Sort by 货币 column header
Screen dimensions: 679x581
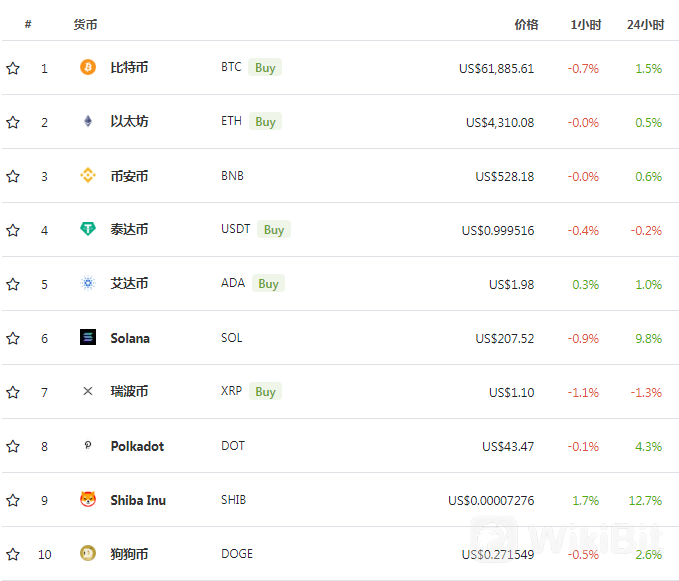tap(85, 25)
